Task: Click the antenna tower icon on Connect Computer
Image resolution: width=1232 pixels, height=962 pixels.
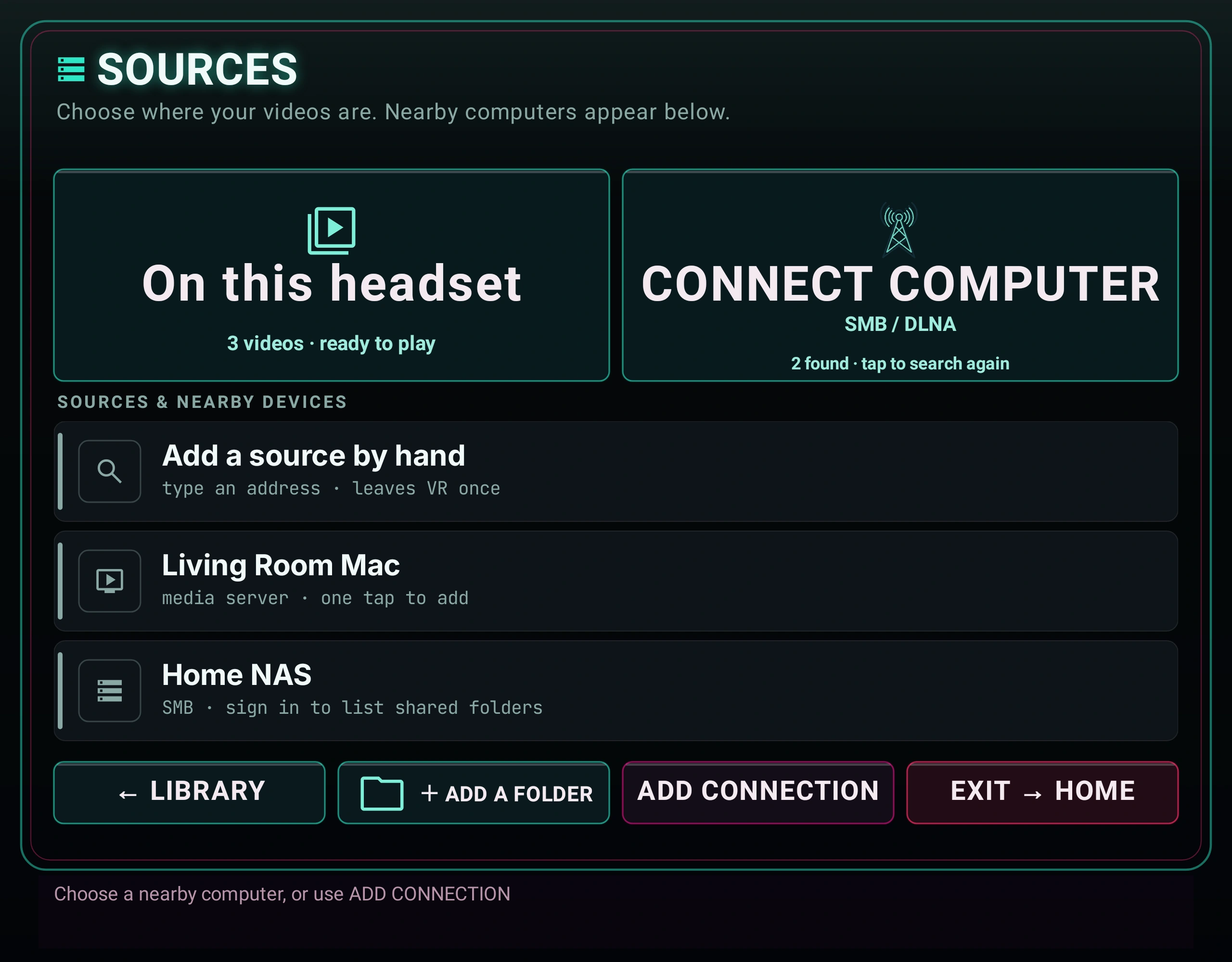Action: pyautogui.click(x=899, y=229)
